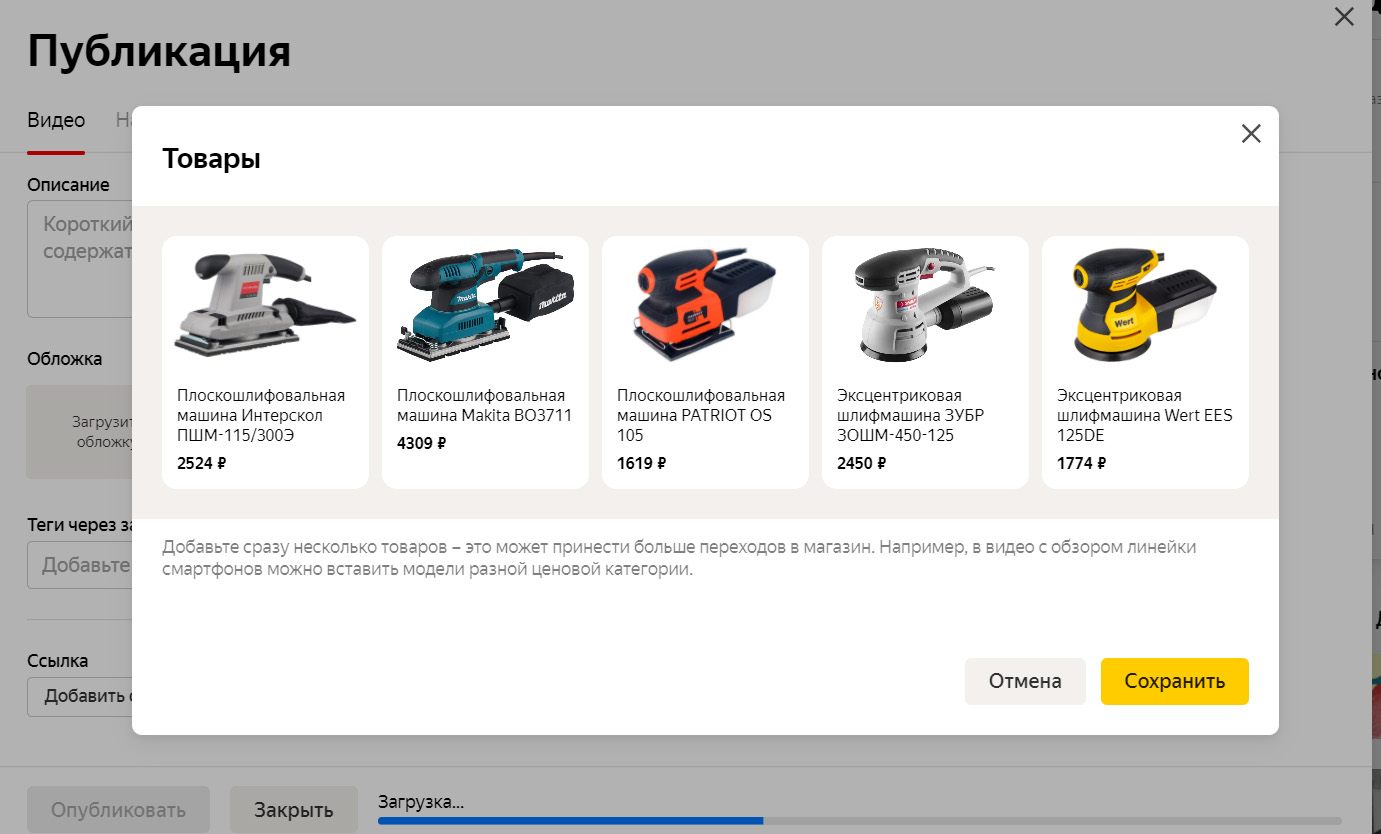
Task: Click the add link button under Ссылка
Action: (80, 697)
